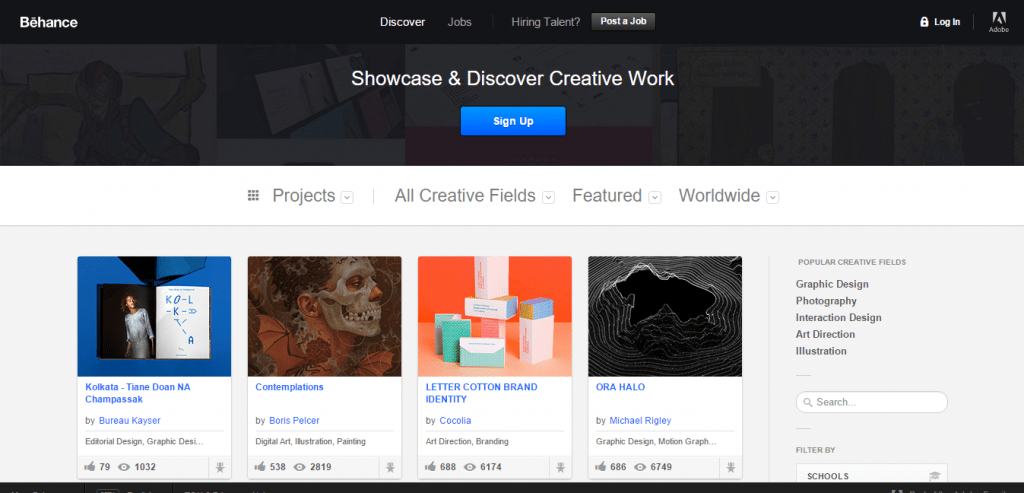
Task: Open the Contemplations project title
Action: 289,387
